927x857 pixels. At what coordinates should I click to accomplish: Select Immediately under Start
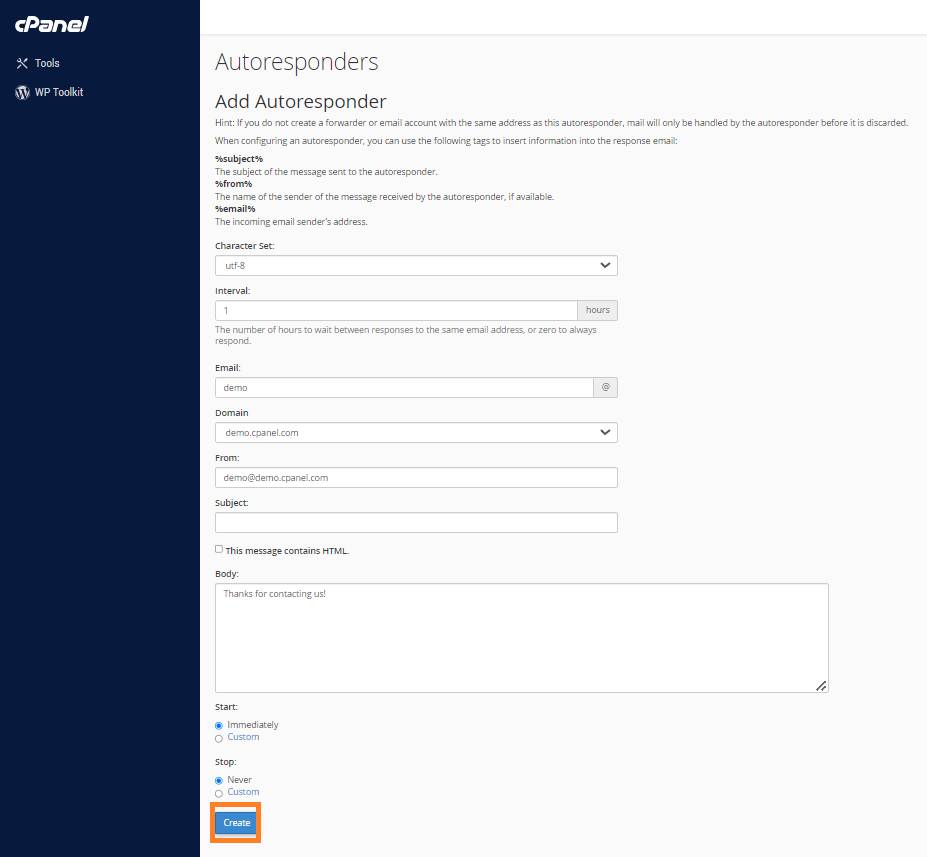click(219, 725)
